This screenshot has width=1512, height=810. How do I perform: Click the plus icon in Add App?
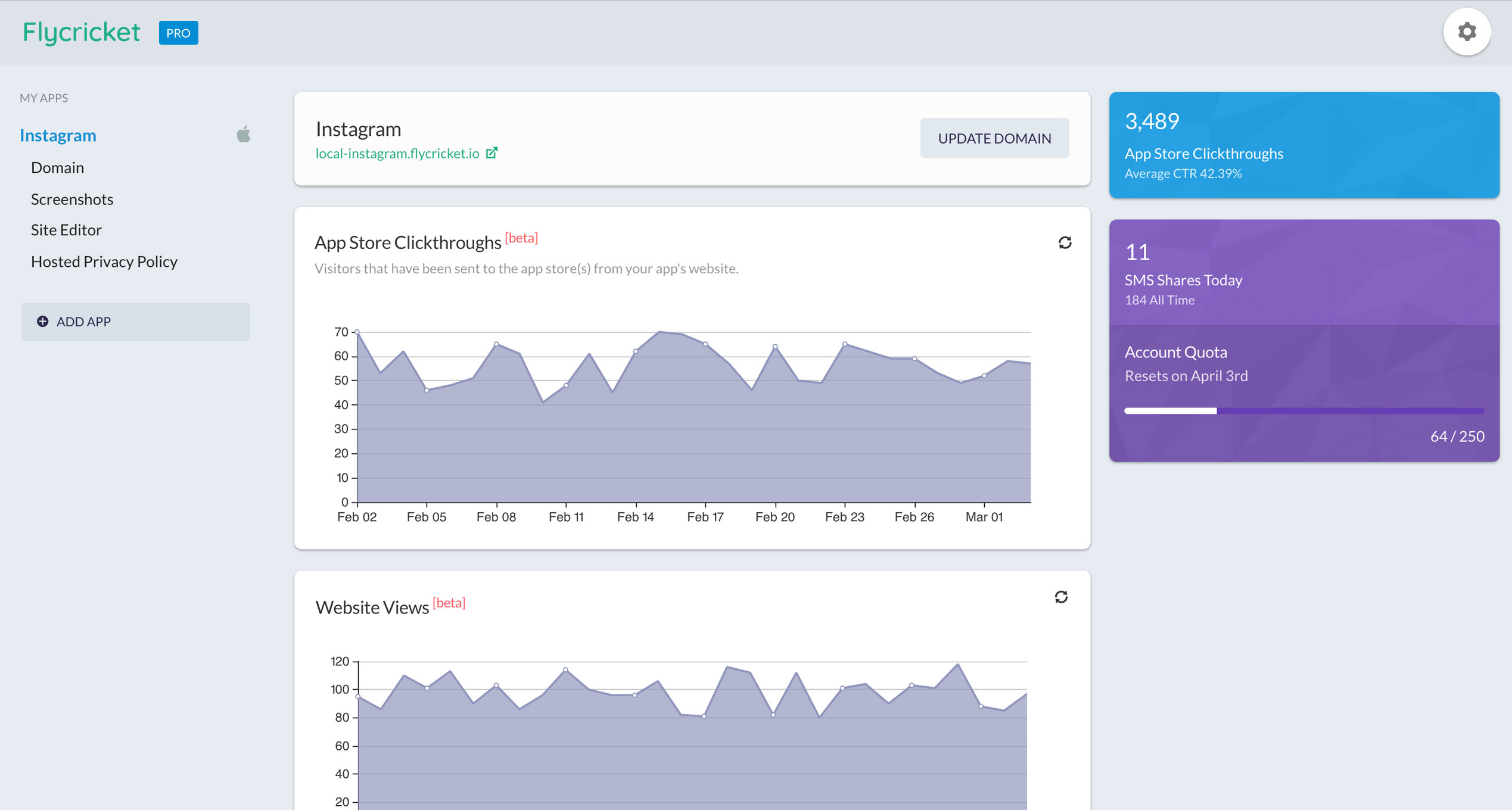click(42, 322)
